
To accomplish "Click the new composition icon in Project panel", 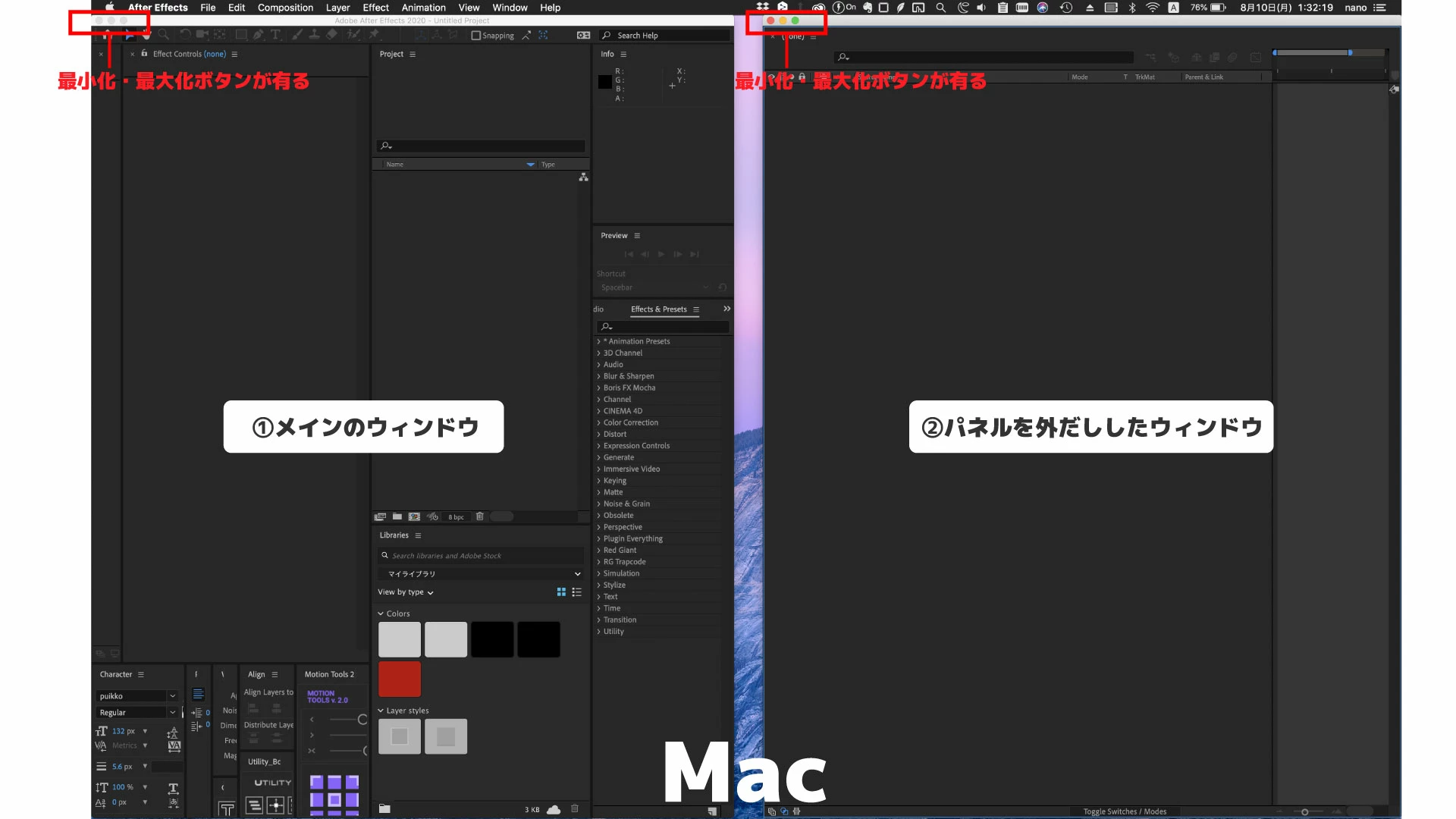I will click(414, 516).
